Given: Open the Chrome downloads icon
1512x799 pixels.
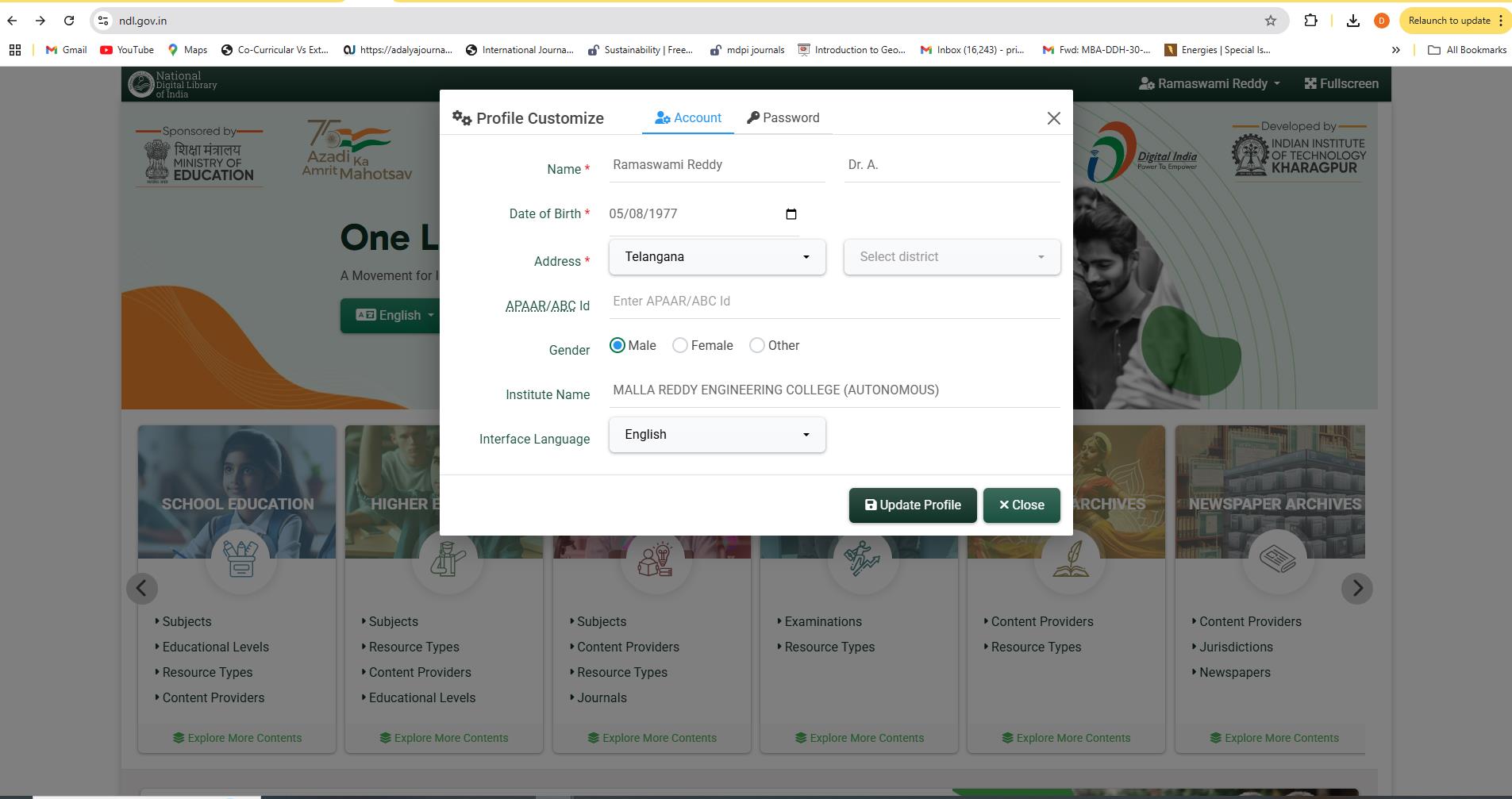Looking at the screenshot, I should click(1352, 21).
